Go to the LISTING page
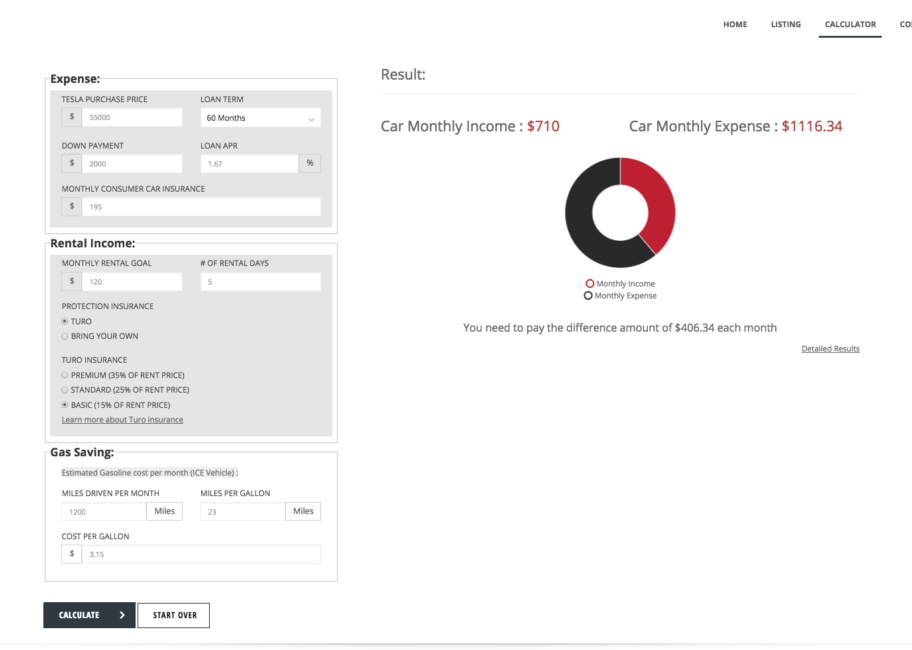Viewport: 912px width, 650px height. tap(785, 24)
